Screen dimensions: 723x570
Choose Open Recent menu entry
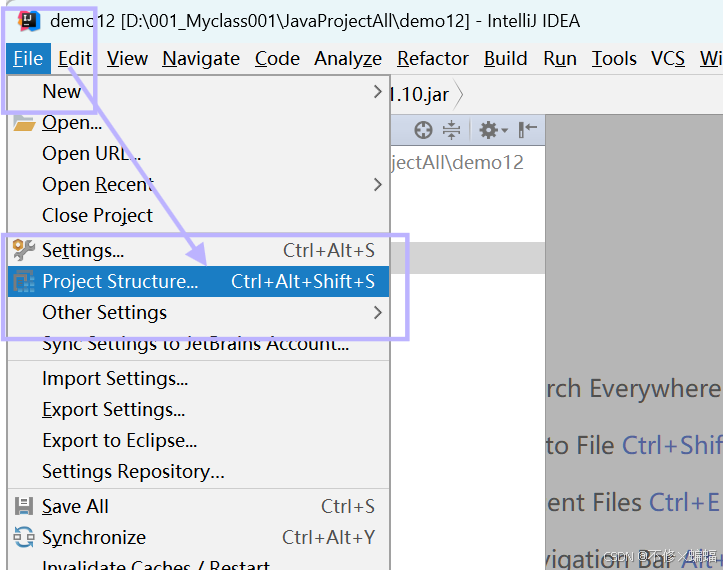[x=198, y=184]
